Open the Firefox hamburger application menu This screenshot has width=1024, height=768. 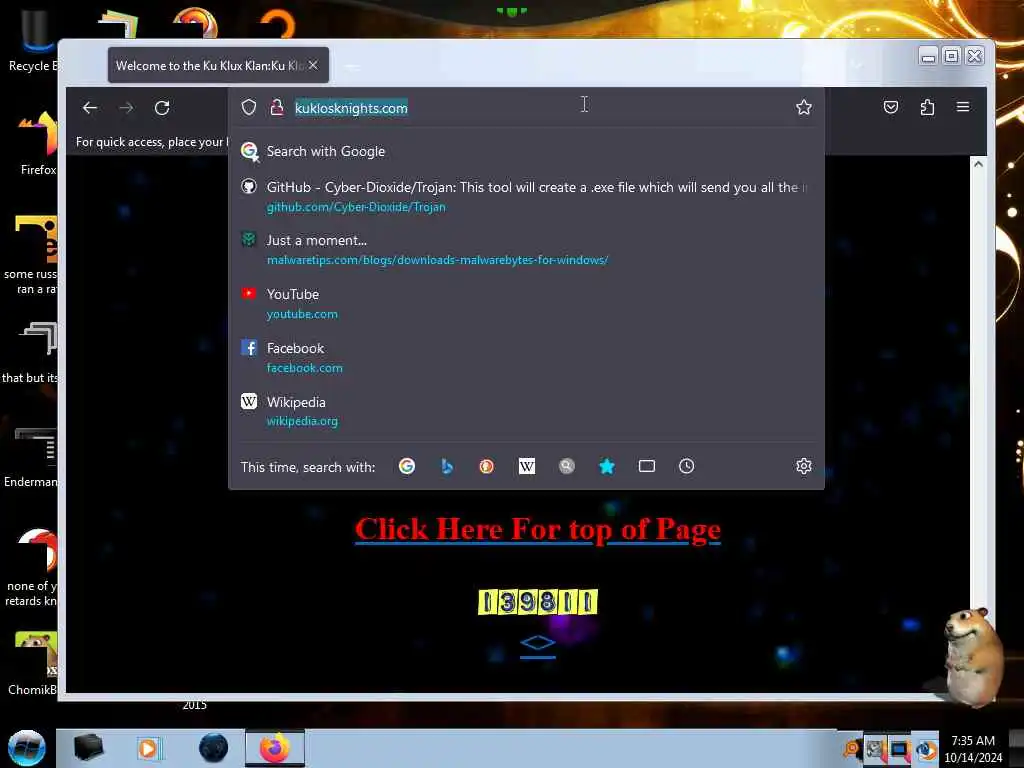[x=963, y=106]
